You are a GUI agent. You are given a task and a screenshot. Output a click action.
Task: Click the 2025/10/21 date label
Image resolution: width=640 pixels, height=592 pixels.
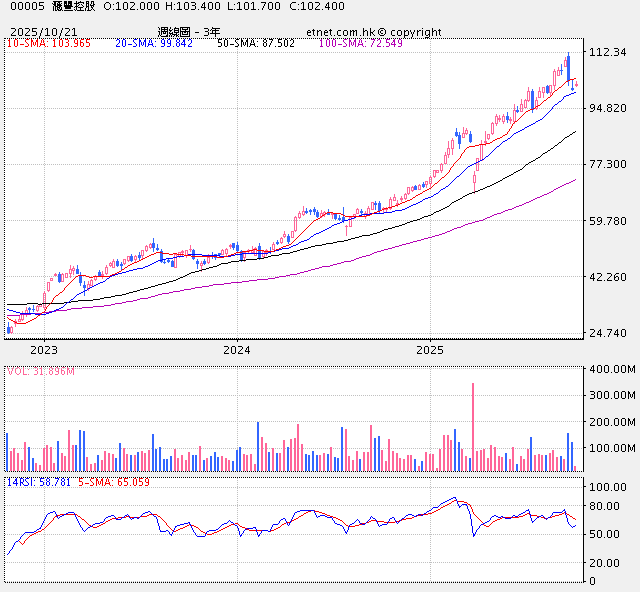click(x=43, y=32)
